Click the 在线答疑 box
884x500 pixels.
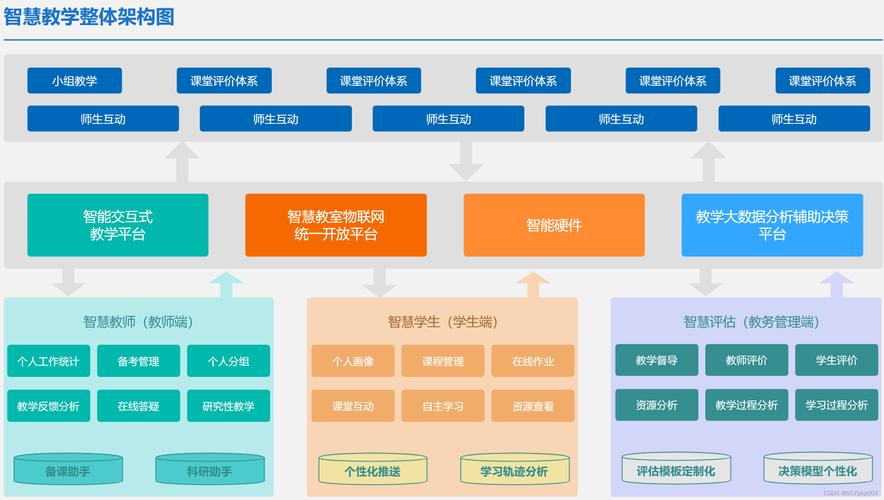coord(138,406)
